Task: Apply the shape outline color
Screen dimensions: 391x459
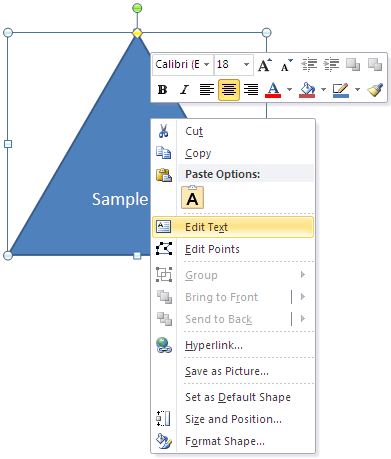Action: pyautogui.click(x=341, y=90)
